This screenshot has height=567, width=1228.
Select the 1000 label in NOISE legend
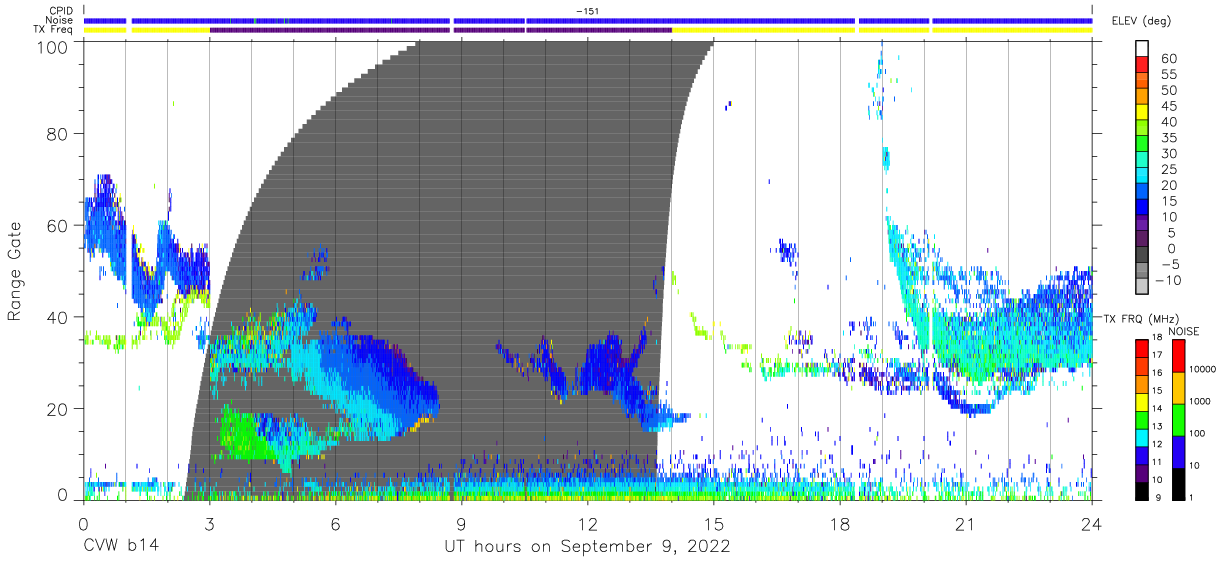(1199, 402)
